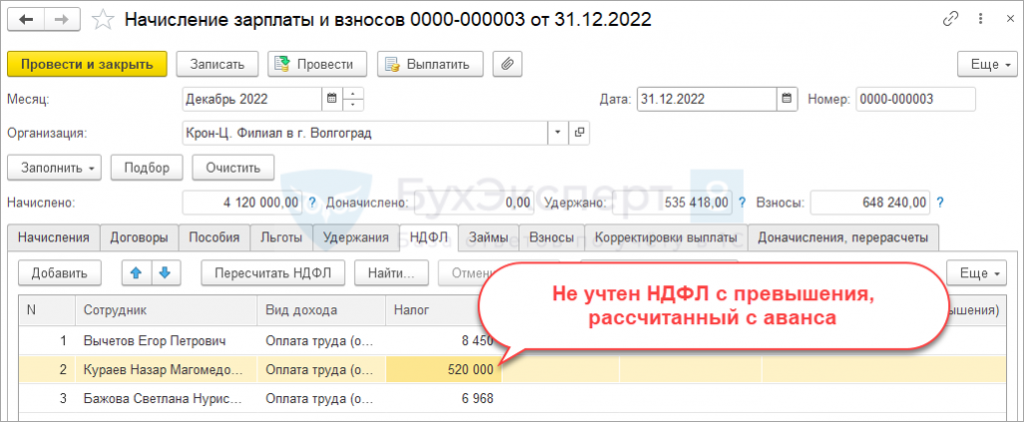Sort by the Сотрудник column header
Image resolution: width=1024 pixels, height=422 pixels.
(167, 311)
